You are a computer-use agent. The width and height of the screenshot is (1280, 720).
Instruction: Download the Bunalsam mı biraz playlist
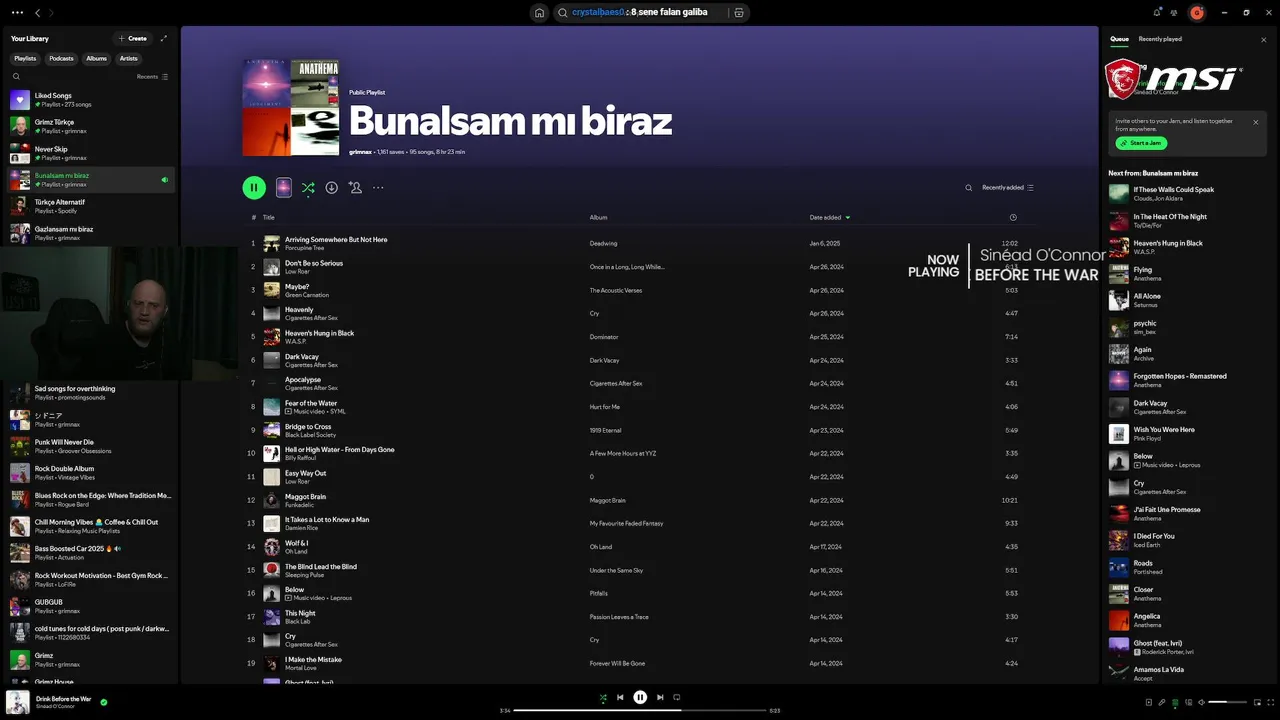[x=331, y=187]
